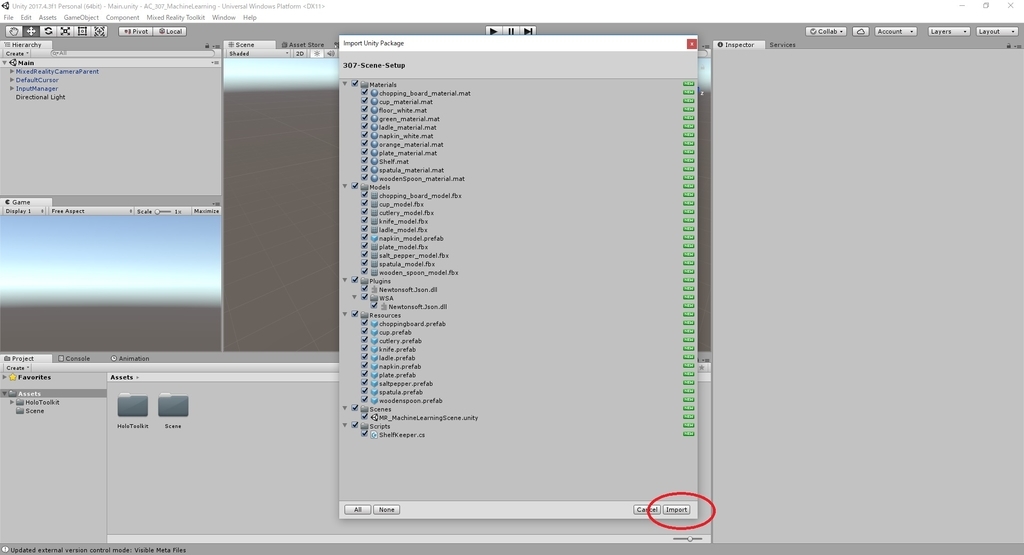Click the choppingboard.prefab cube icon
This screenshot has width=1024, height=555.
tap(375, 323)
